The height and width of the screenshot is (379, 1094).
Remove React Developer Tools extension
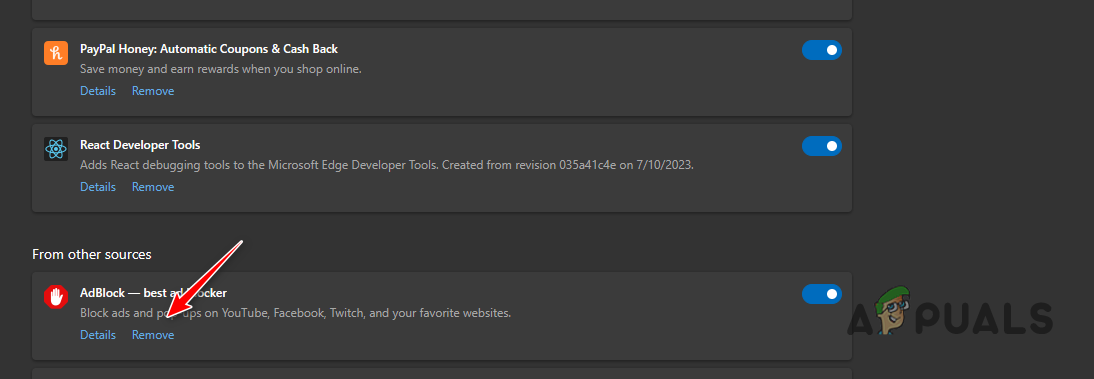153,187
